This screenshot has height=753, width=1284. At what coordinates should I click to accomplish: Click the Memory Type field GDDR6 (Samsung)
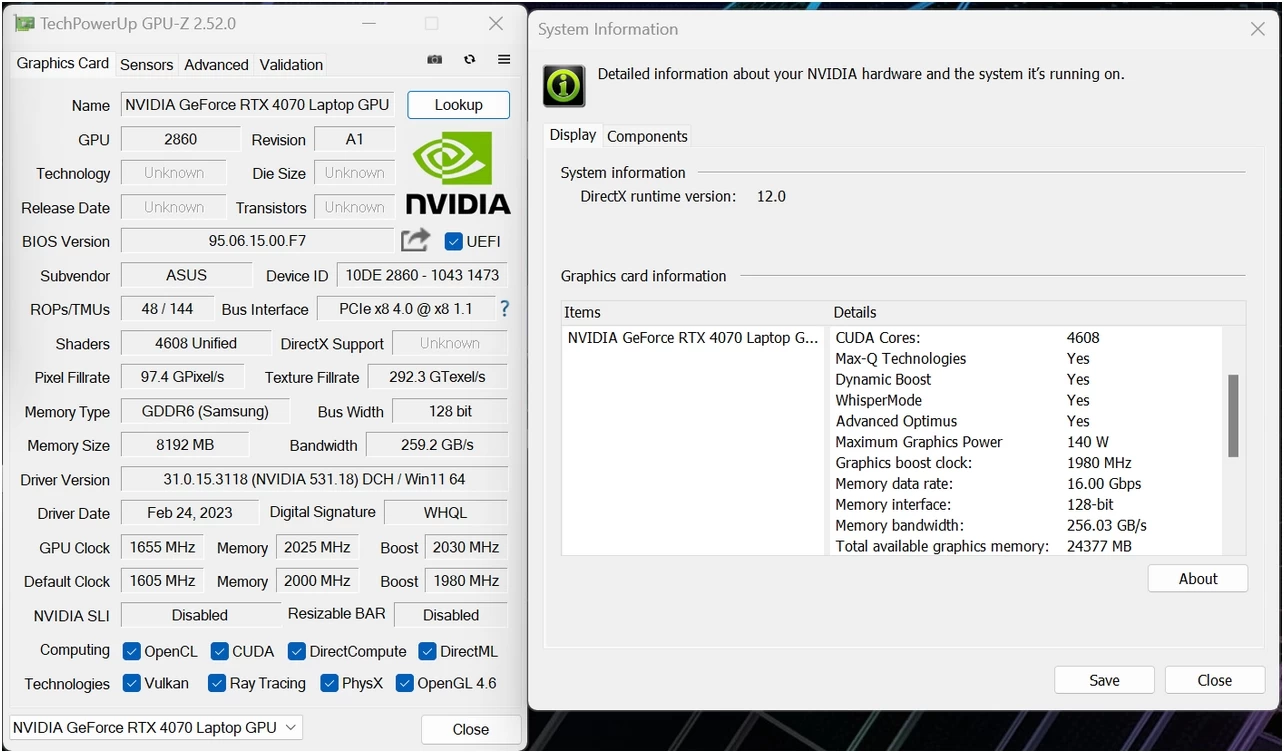pos(205,411)
